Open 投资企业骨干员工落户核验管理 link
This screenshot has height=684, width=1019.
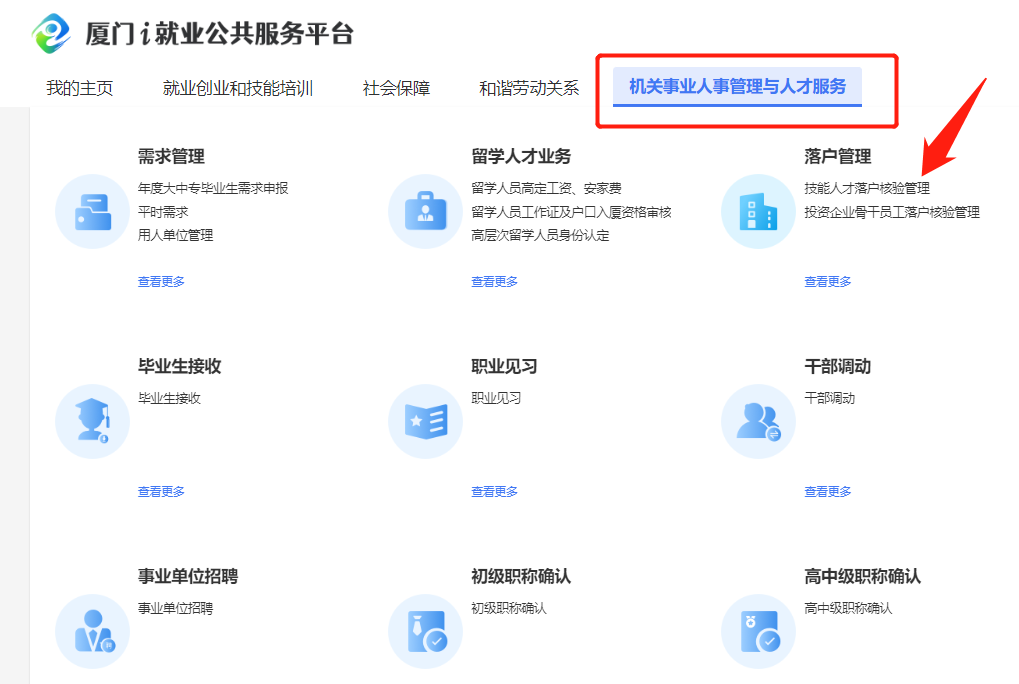[x=892, y=212]
